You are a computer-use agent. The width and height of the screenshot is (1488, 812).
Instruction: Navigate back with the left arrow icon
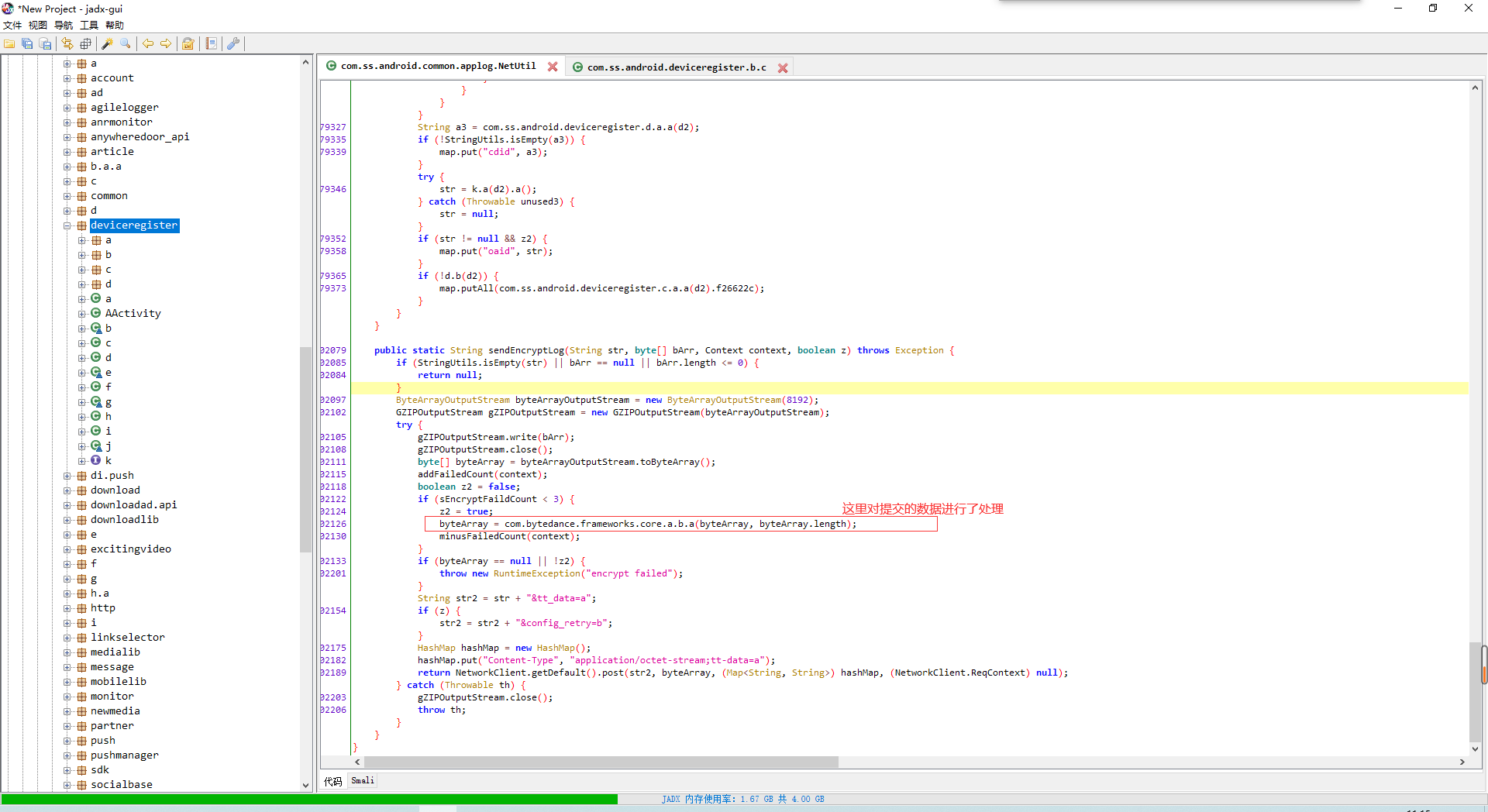147,44
